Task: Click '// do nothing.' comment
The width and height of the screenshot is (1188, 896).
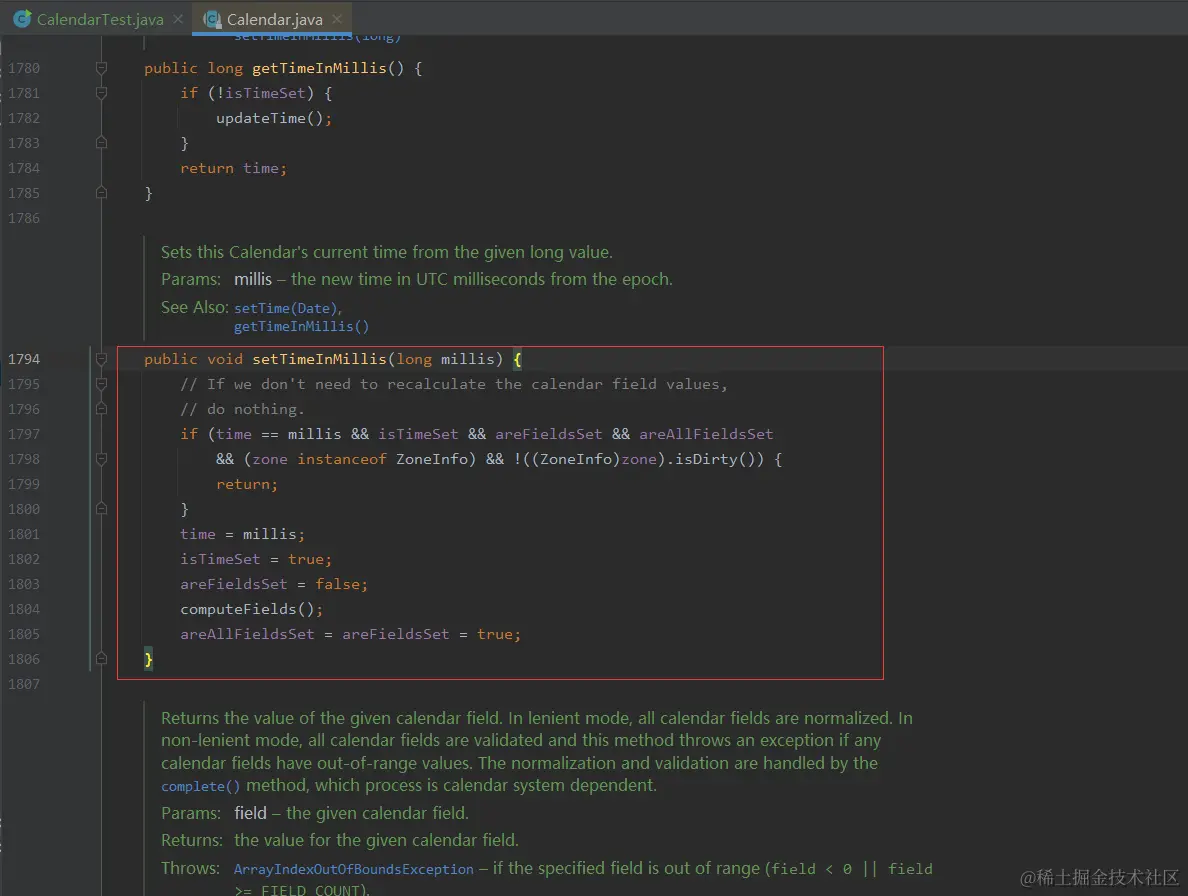Action: [242, 409]
